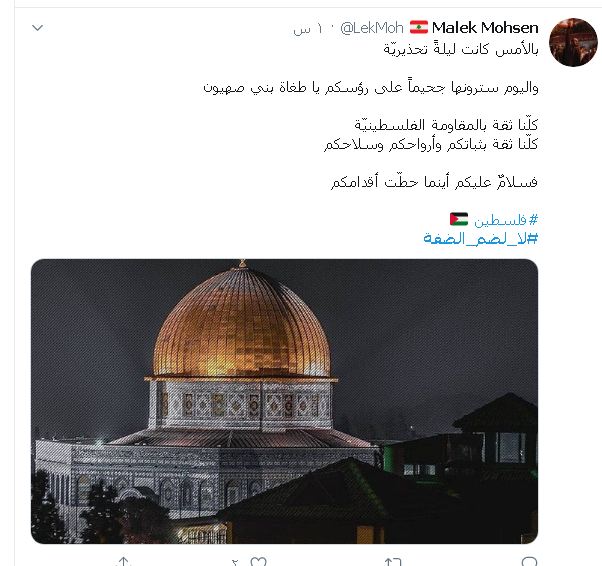Open Malek Mohsen's profile avatar
The height and width of the screenshot is (566, 602).
[x=573, y=42]
